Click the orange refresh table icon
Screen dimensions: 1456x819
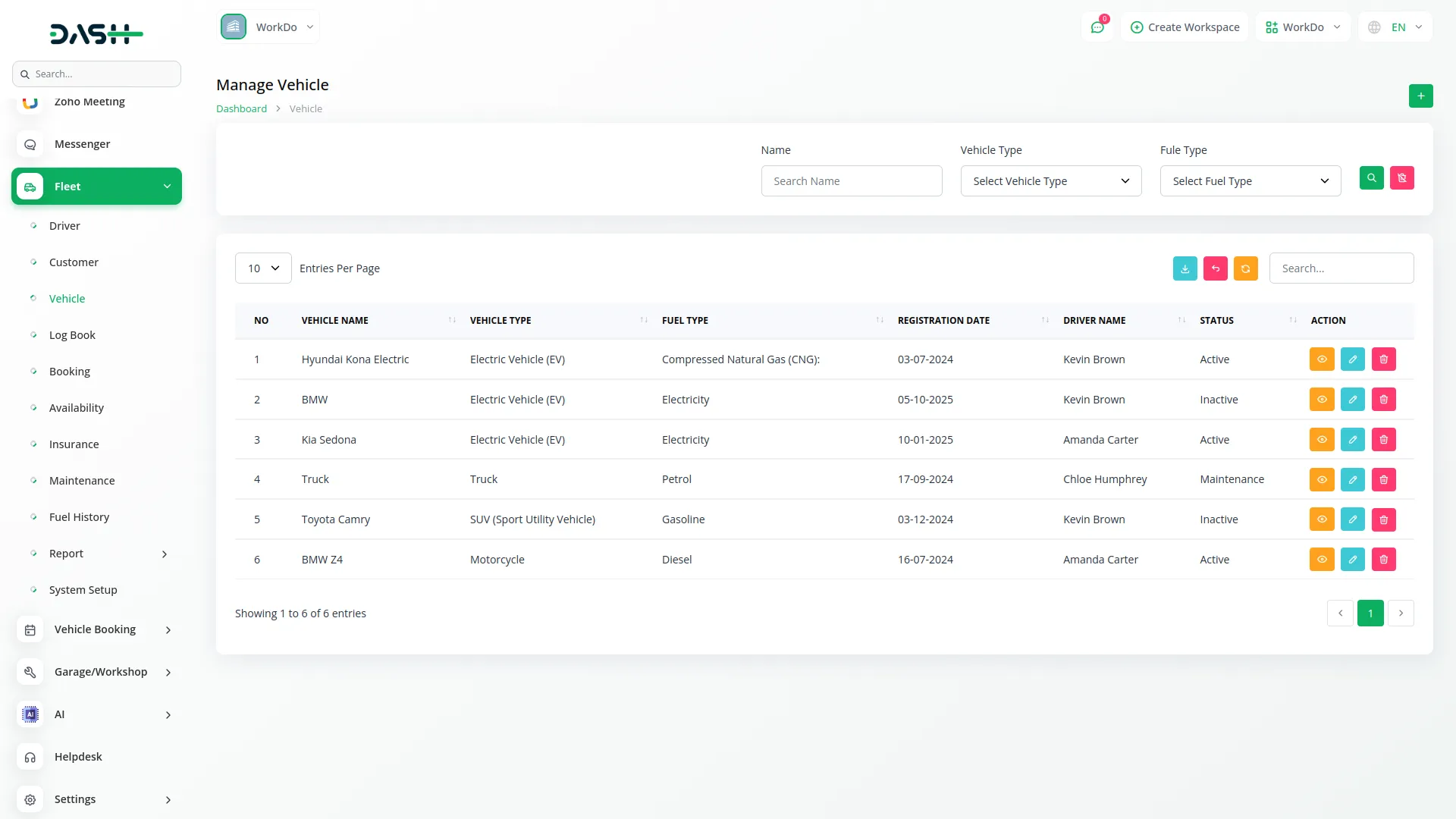click(x=1245, y=268)
